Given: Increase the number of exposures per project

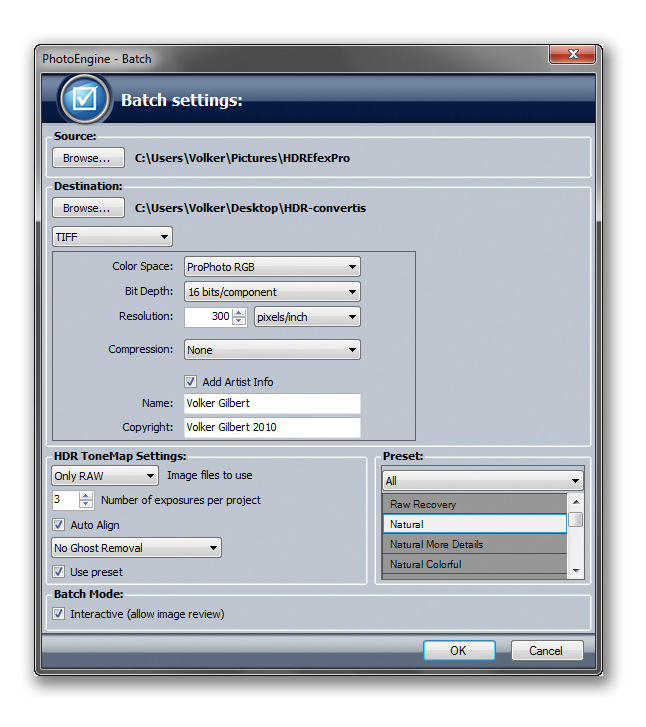Looking at the screenshot, I should pyautogui.click(x=86, y=496).
